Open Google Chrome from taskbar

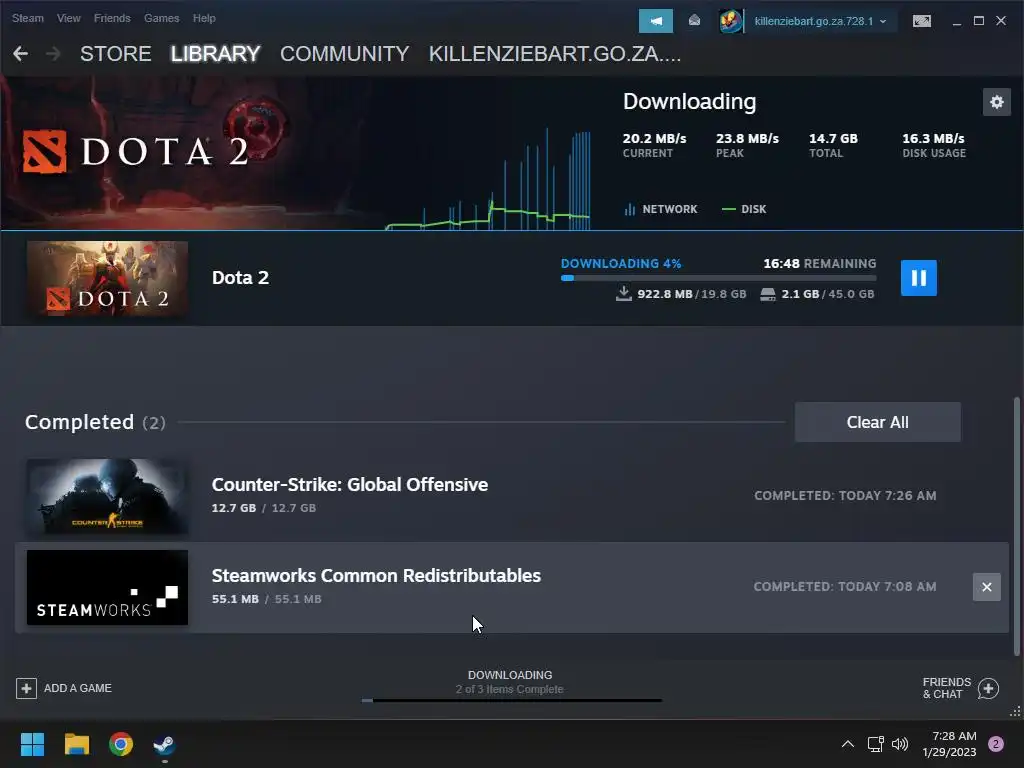point(121,744)
